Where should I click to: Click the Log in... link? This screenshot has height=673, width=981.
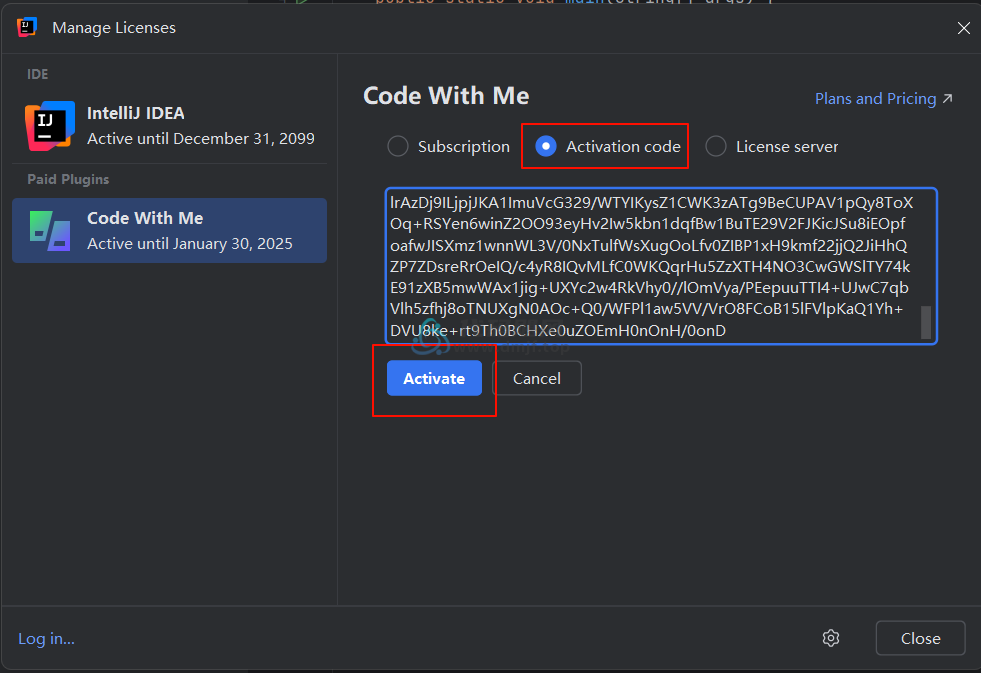[x=46, y=639]
